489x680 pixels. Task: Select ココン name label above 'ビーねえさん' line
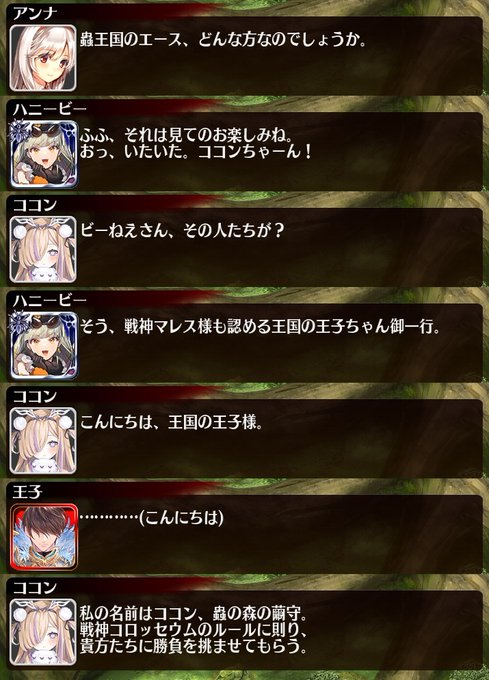35,205
